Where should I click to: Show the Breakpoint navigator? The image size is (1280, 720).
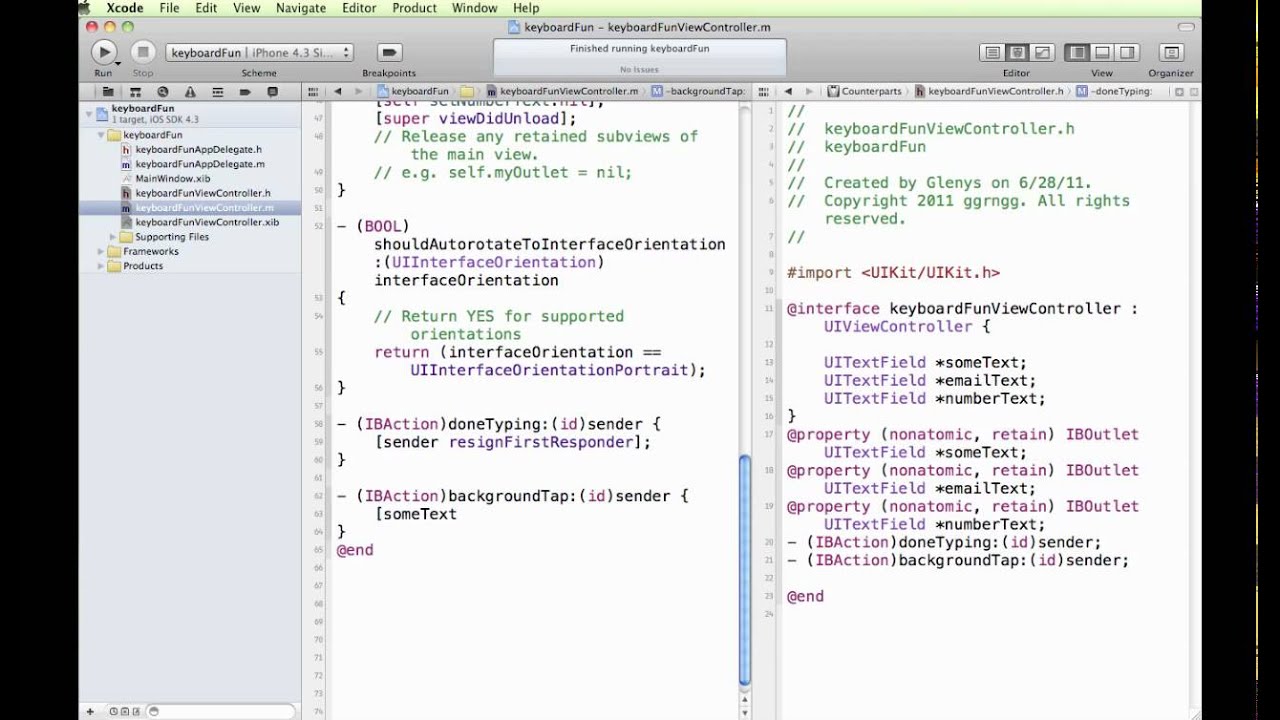(x=244, y=92)
